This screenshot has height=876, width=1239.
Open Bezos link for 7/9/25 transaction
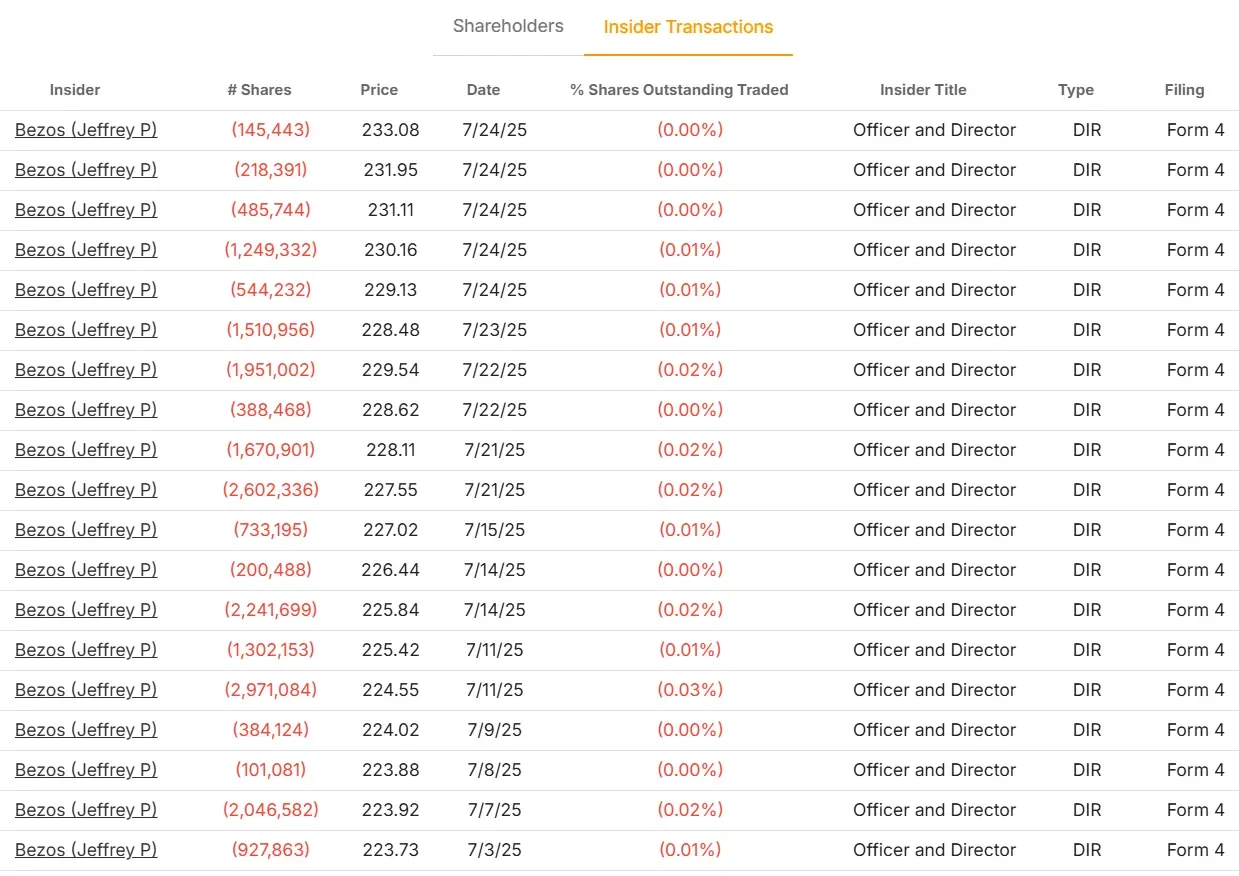pyautogui.click(x=86, y=730)
